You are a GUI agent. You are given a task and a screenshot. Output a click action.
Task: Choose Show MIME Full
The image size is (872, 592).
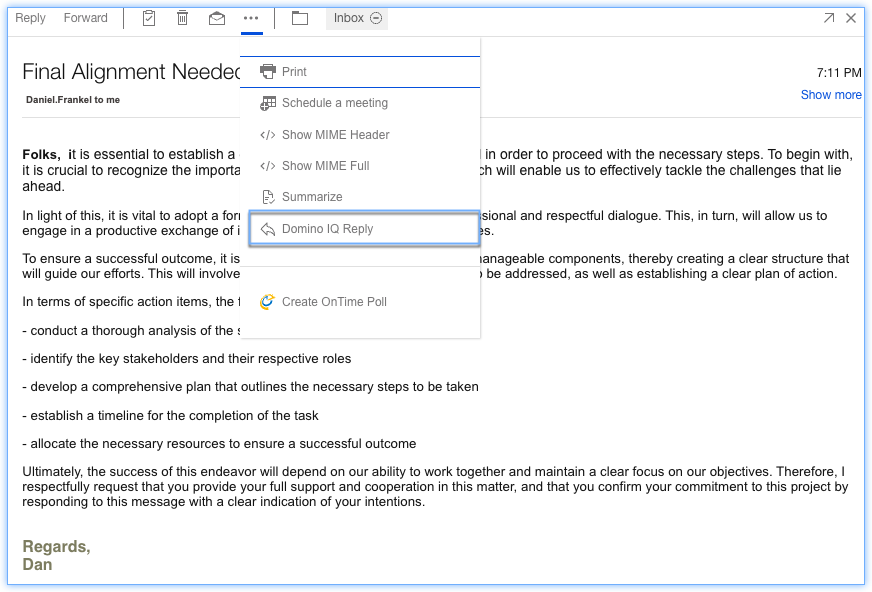(360, 166)
